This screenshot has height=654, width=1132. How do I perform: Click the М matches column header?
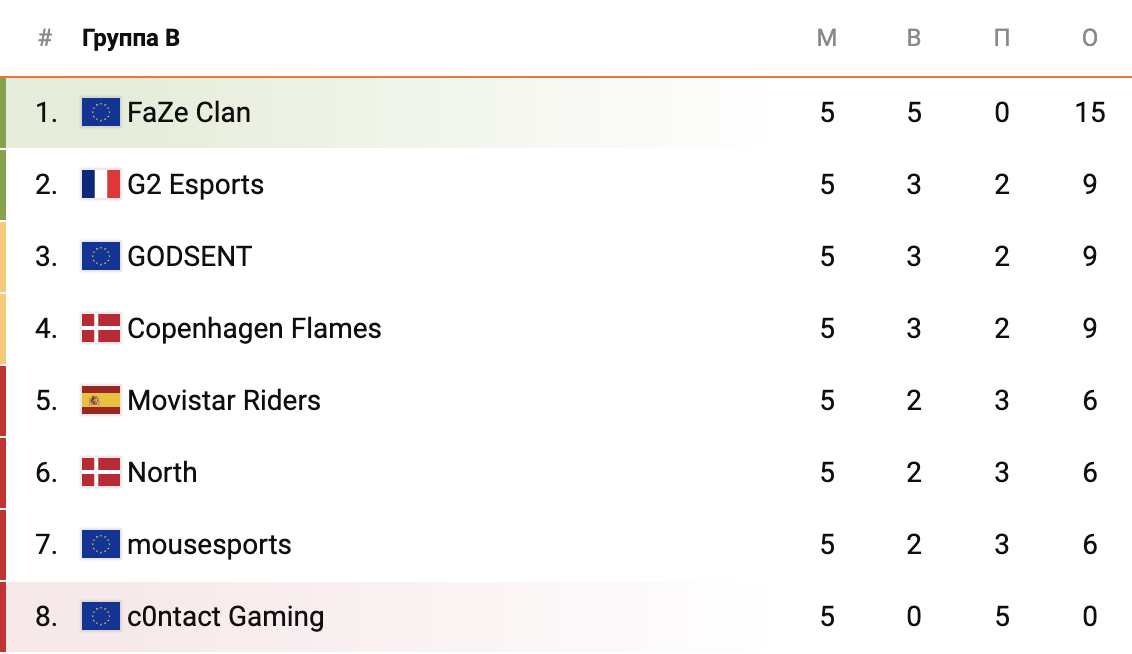(x=827, y=39)
